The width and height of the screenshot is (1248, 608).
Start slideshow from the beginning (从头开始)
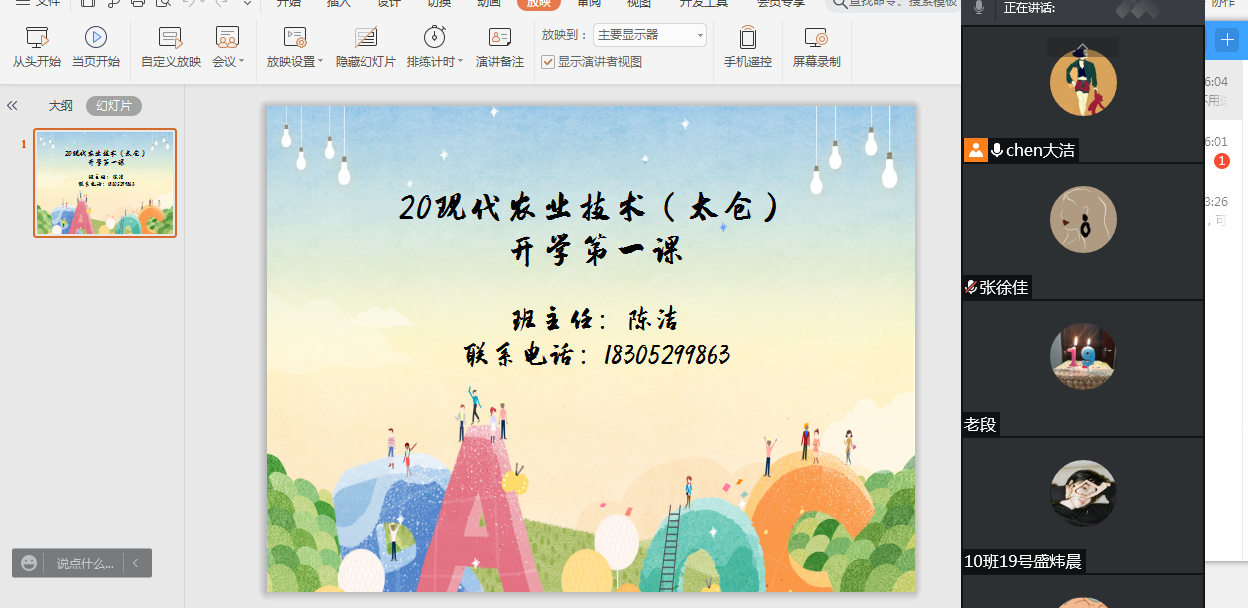pos(37,47)
